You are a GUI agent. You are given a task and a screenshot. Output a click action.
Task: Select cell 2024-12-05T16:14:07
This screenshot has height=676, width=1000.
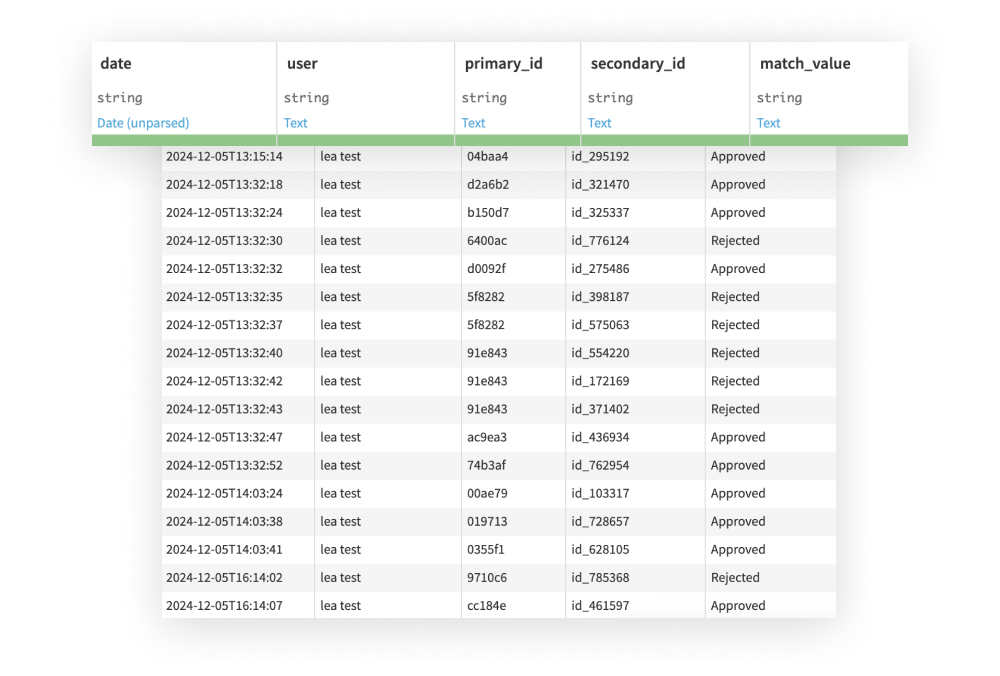(x=224, y=606)
